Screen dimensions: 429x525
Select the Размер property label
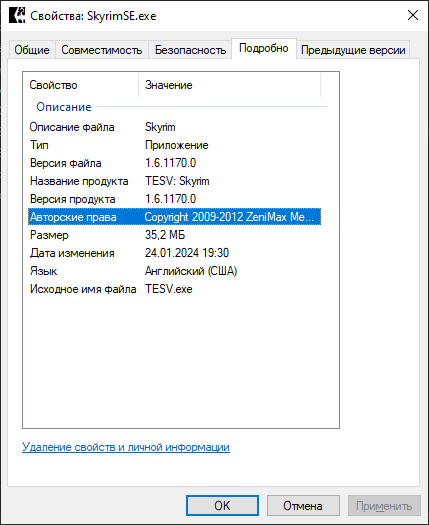[x=49, y=235]
